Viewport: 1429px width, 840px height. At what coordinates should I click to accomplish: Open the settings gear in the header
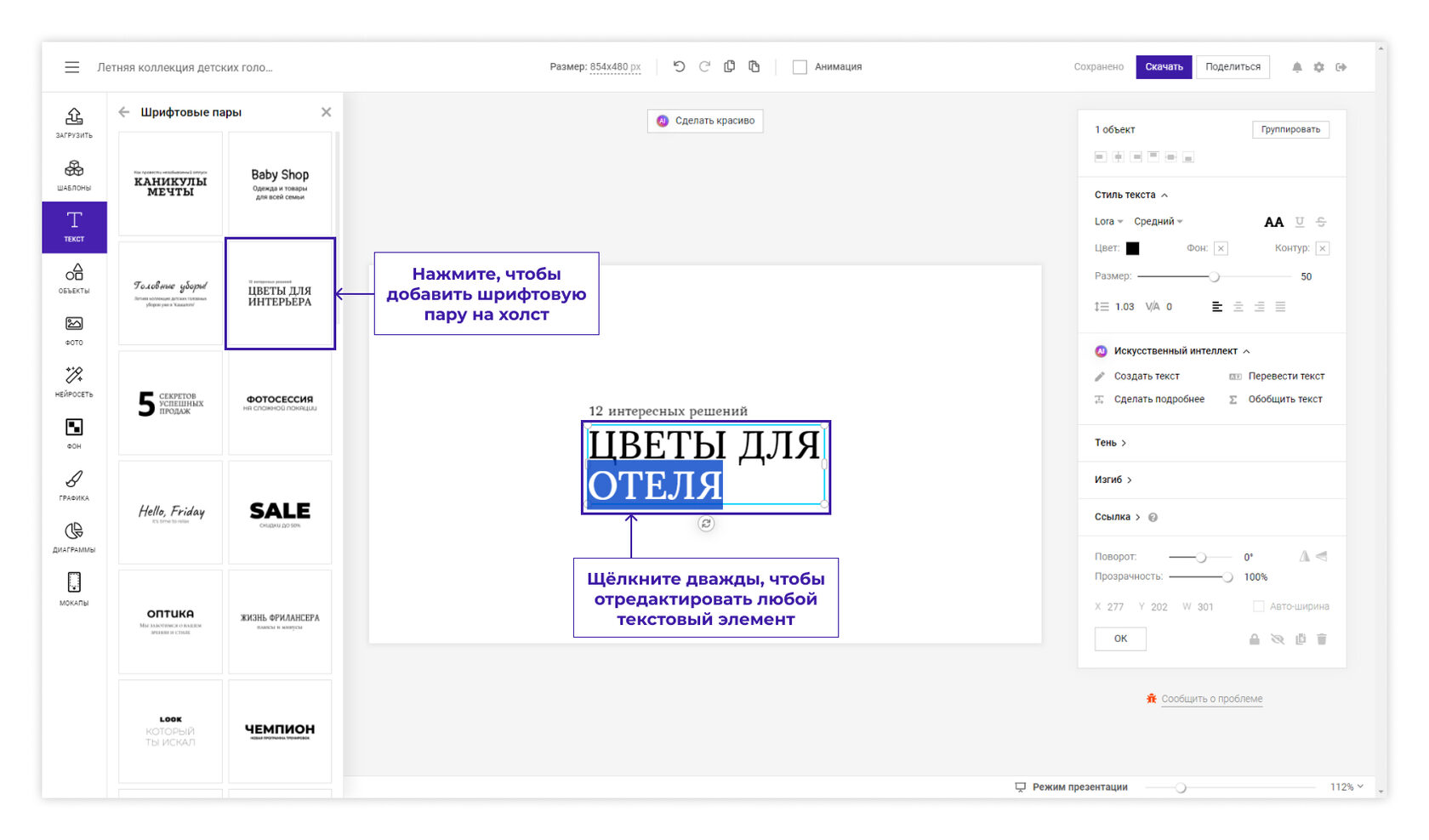tap(1318, 67)
